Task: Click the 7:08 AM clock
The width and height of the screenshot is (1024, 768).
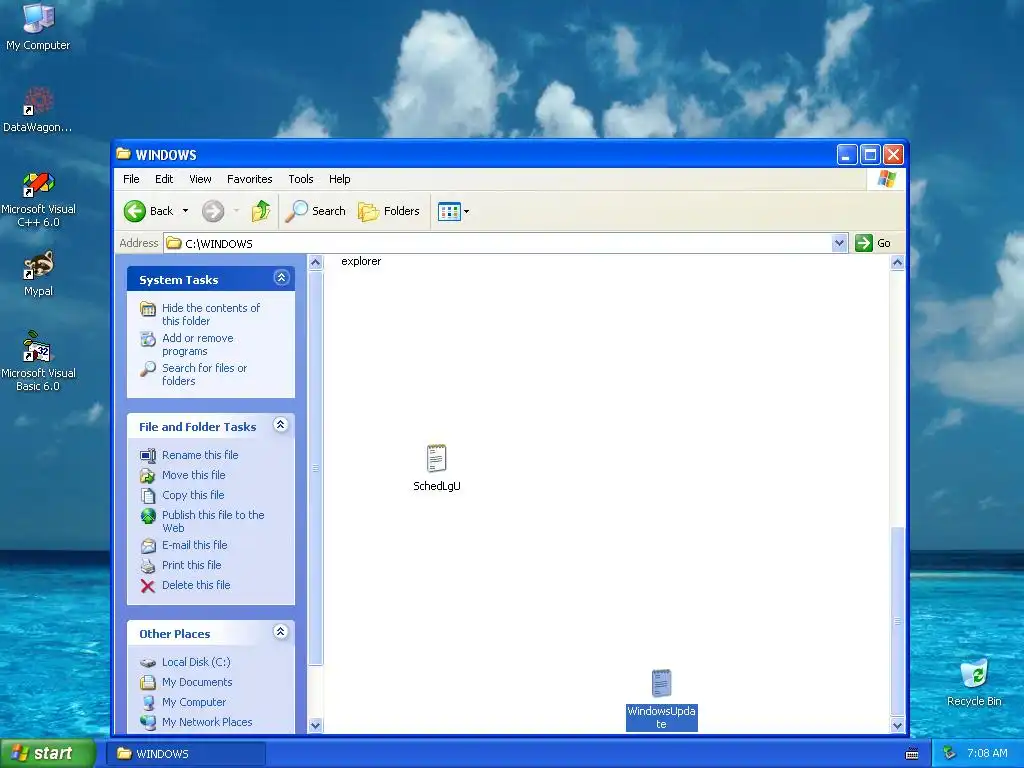Action: tap(987, 753)
